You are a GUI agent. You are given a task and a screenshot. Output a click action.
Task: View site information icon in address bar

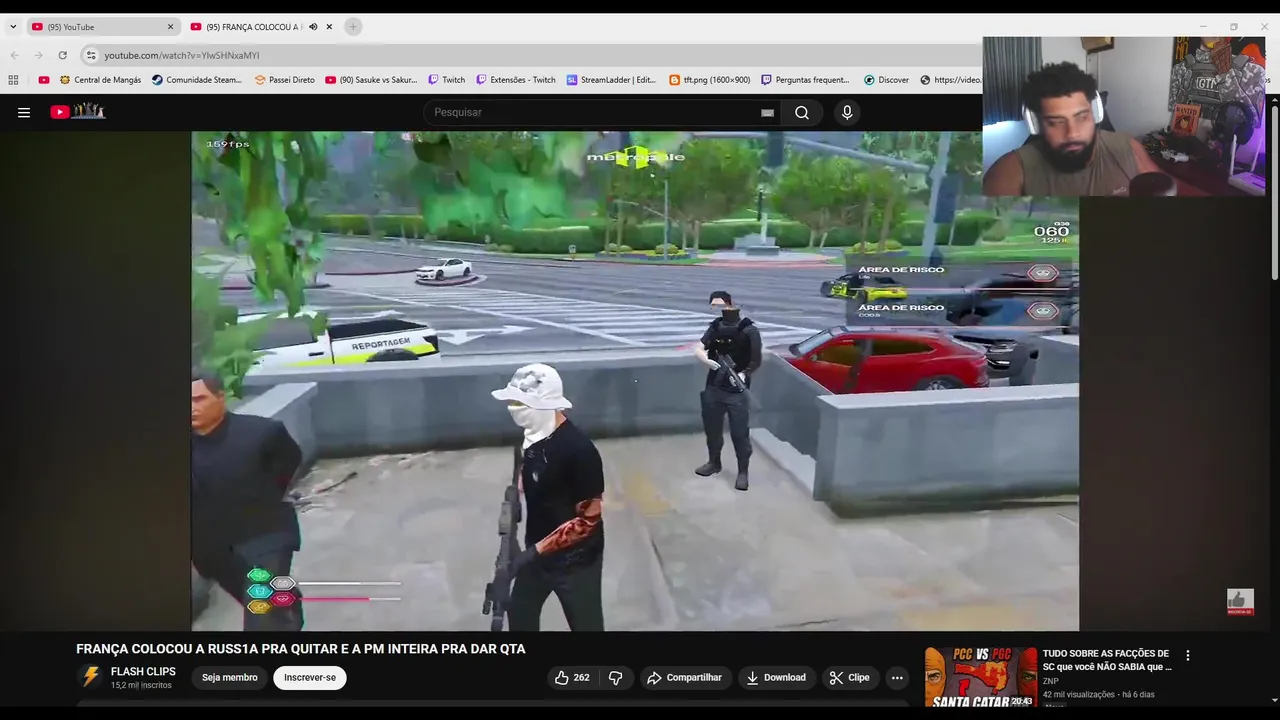click(x=91, y=55)
